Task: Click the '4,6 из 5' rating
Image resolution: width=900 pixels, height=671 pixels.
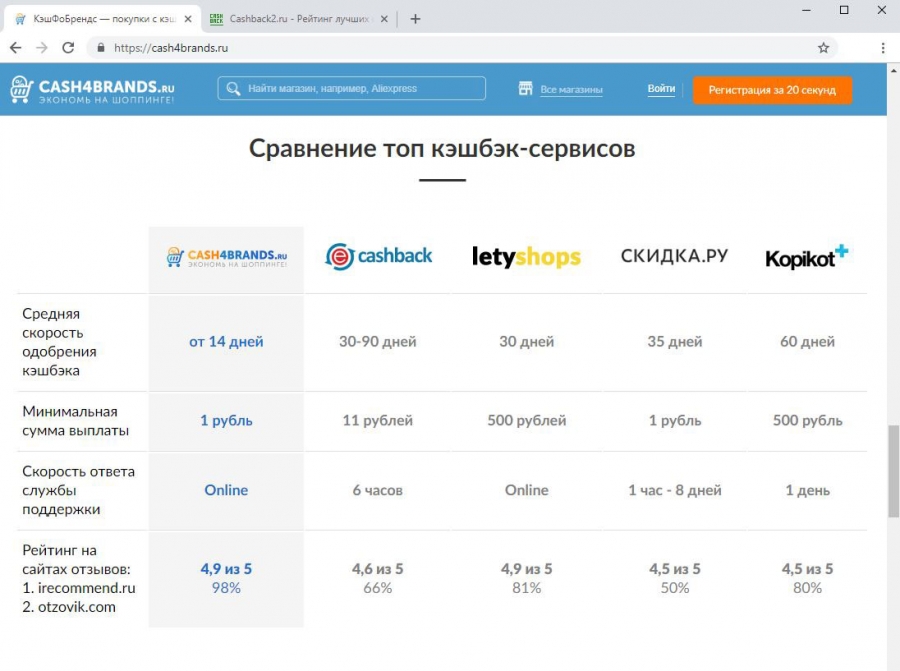Action: [x=378, y=569]
